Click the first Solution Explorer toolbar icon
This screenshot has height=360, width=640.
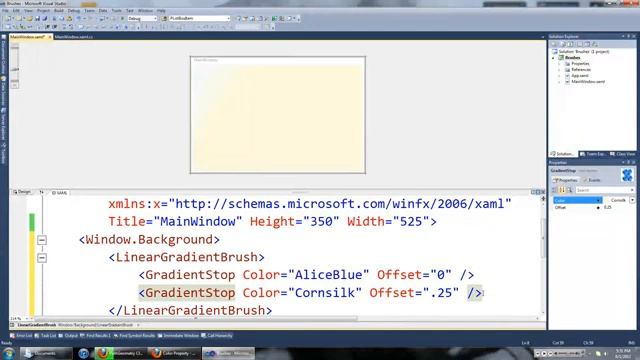point(554,44)
